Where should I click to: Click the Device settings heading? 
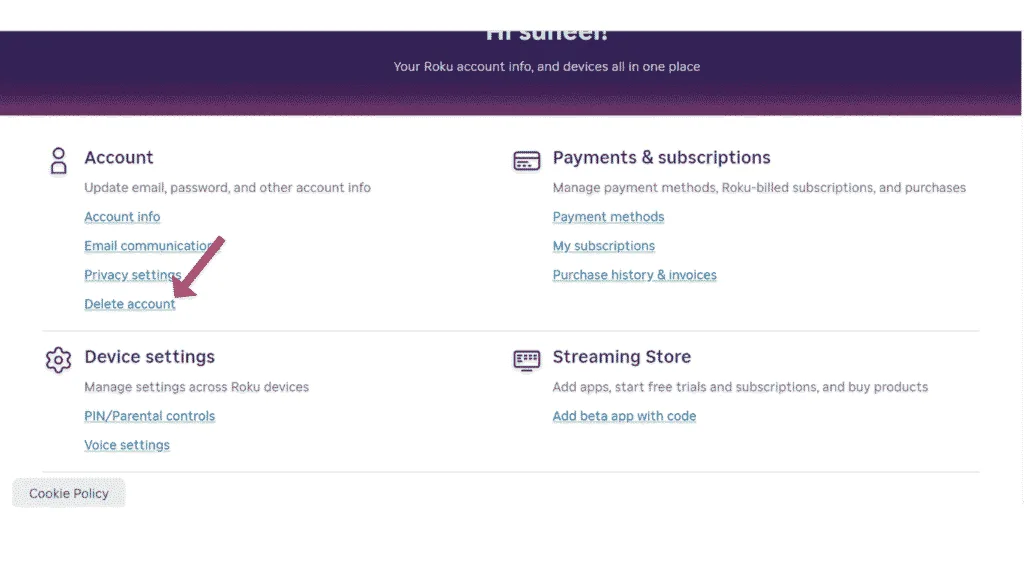point(150,357)
